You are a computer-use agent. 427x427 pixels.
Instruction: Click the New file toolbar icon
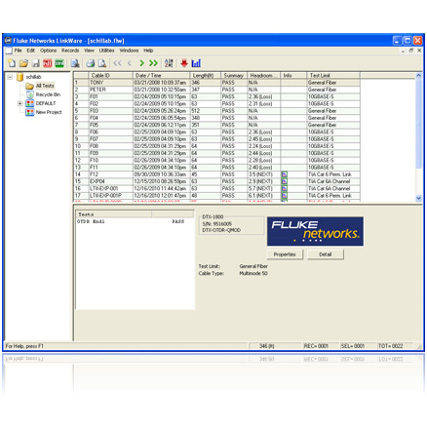click(x=12, y=63)
